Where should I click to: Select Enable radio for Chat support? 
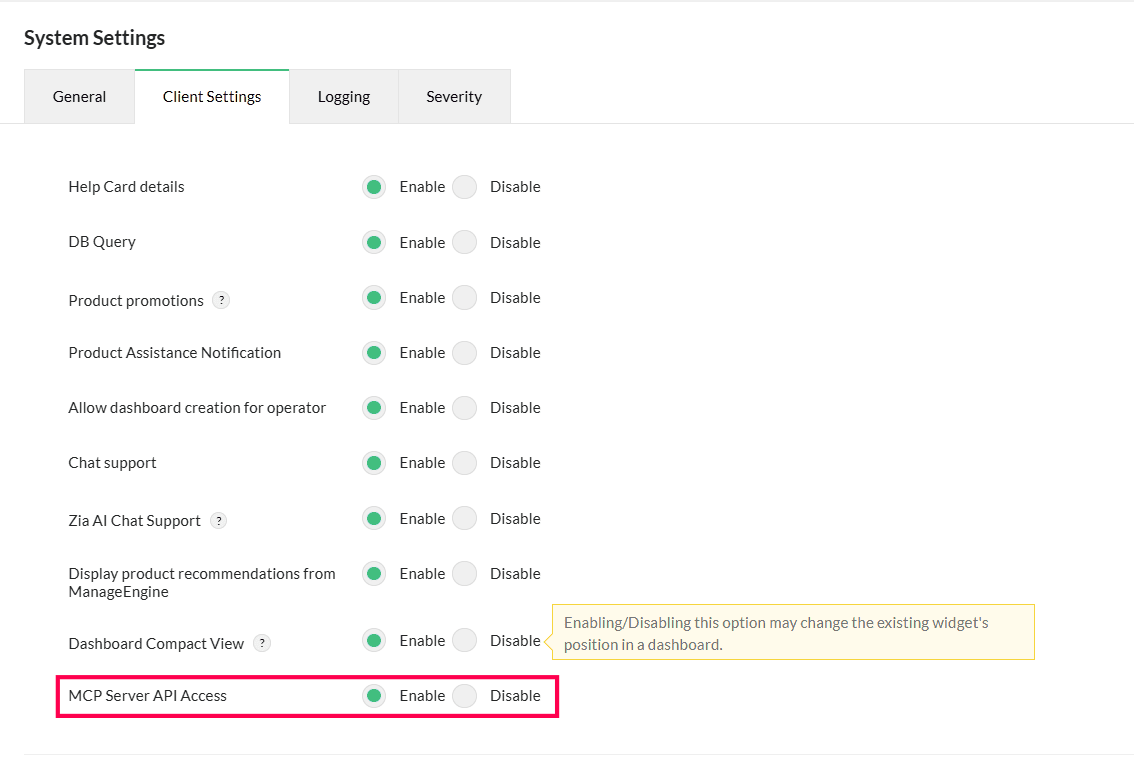coord(374,463)
